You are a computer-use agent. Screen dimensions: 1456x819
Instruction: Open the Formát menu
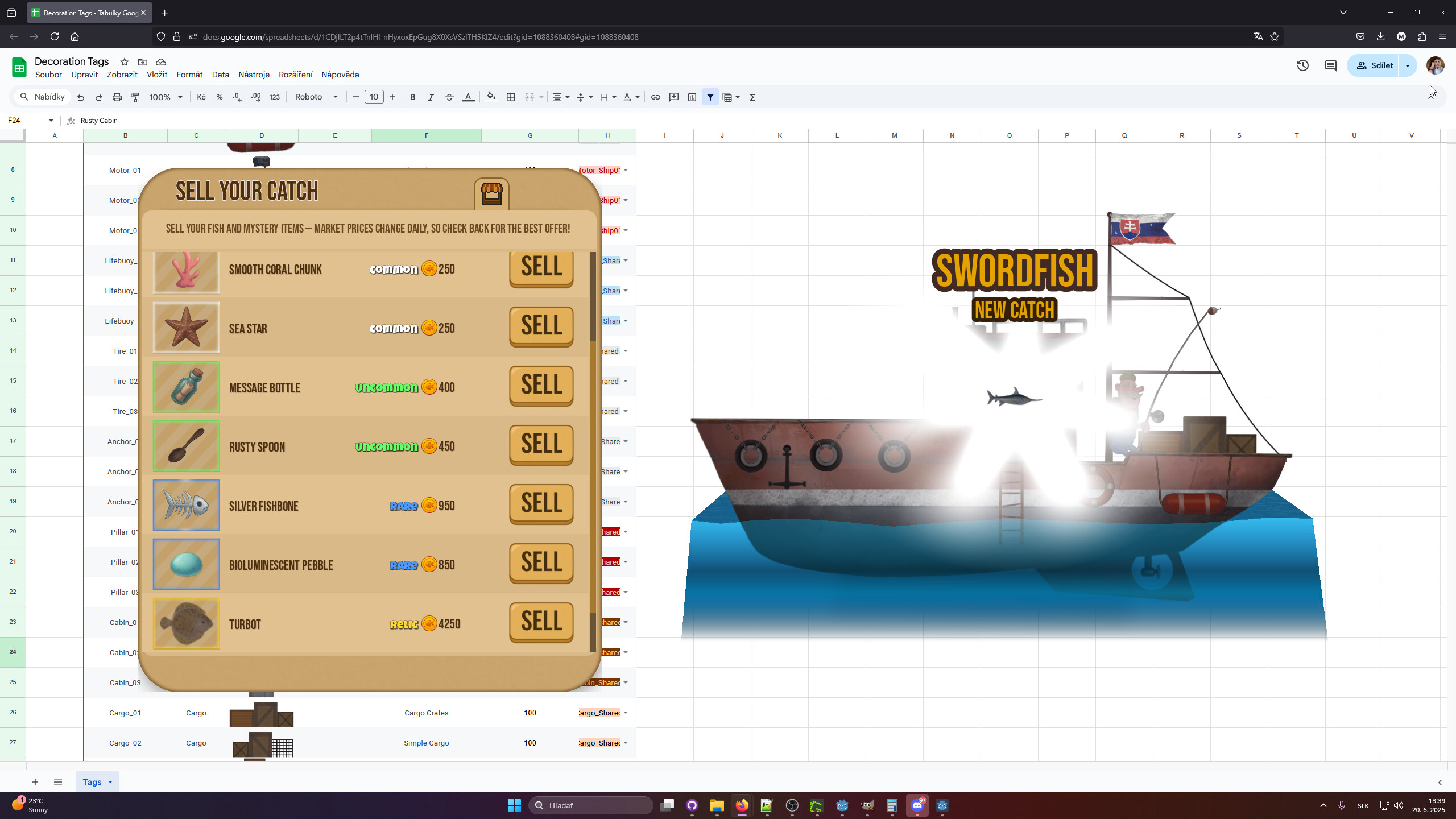coord(189,74)
